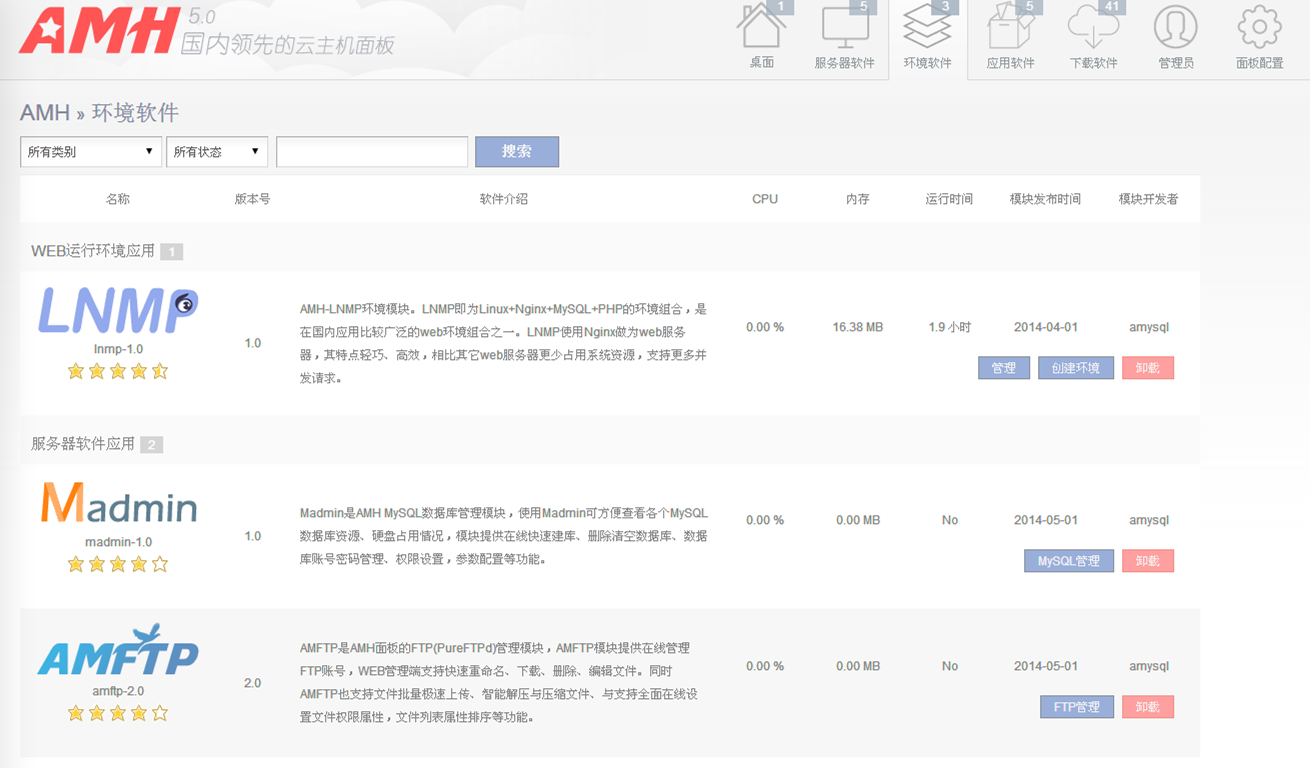Click 管理 button for LNMP
The height and width of the screenshot is (768, 1310).
[x=1003, y=368]
